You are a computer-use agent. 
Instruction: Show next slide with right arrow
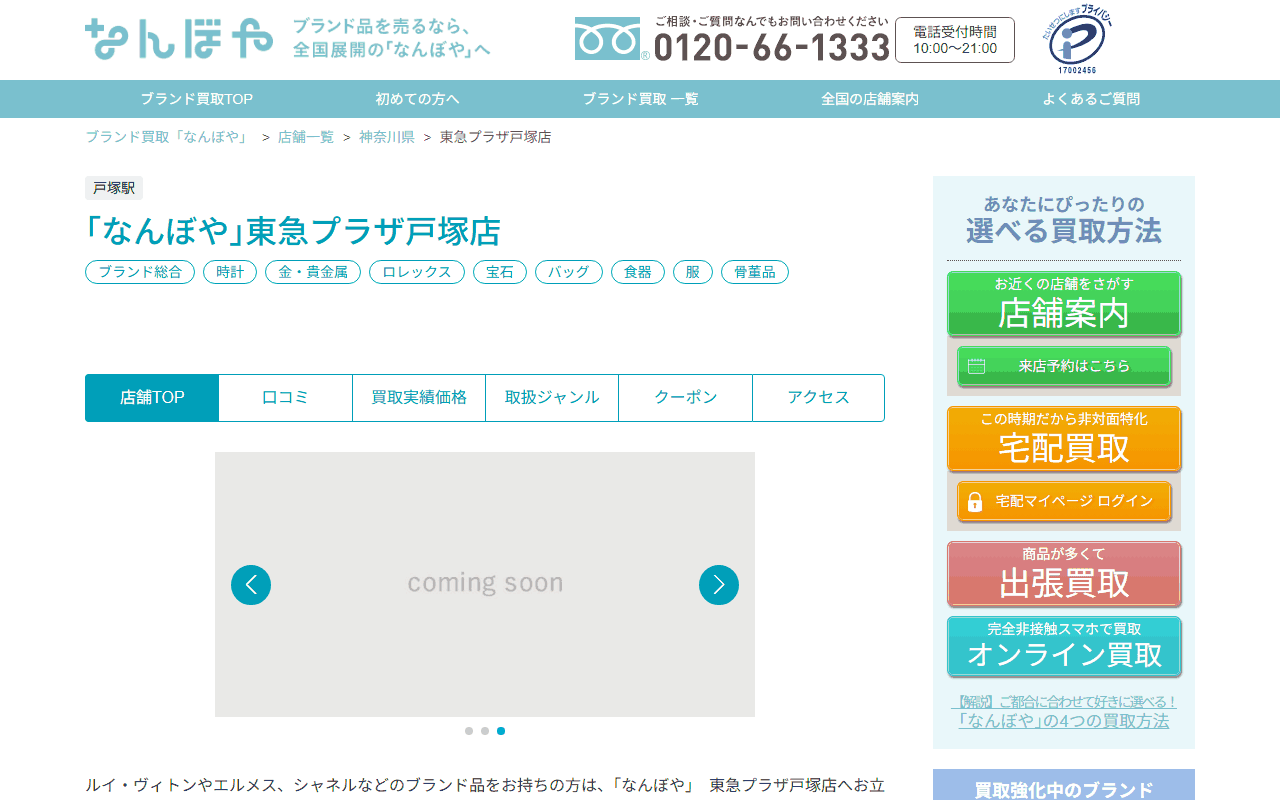click(719, 585)
